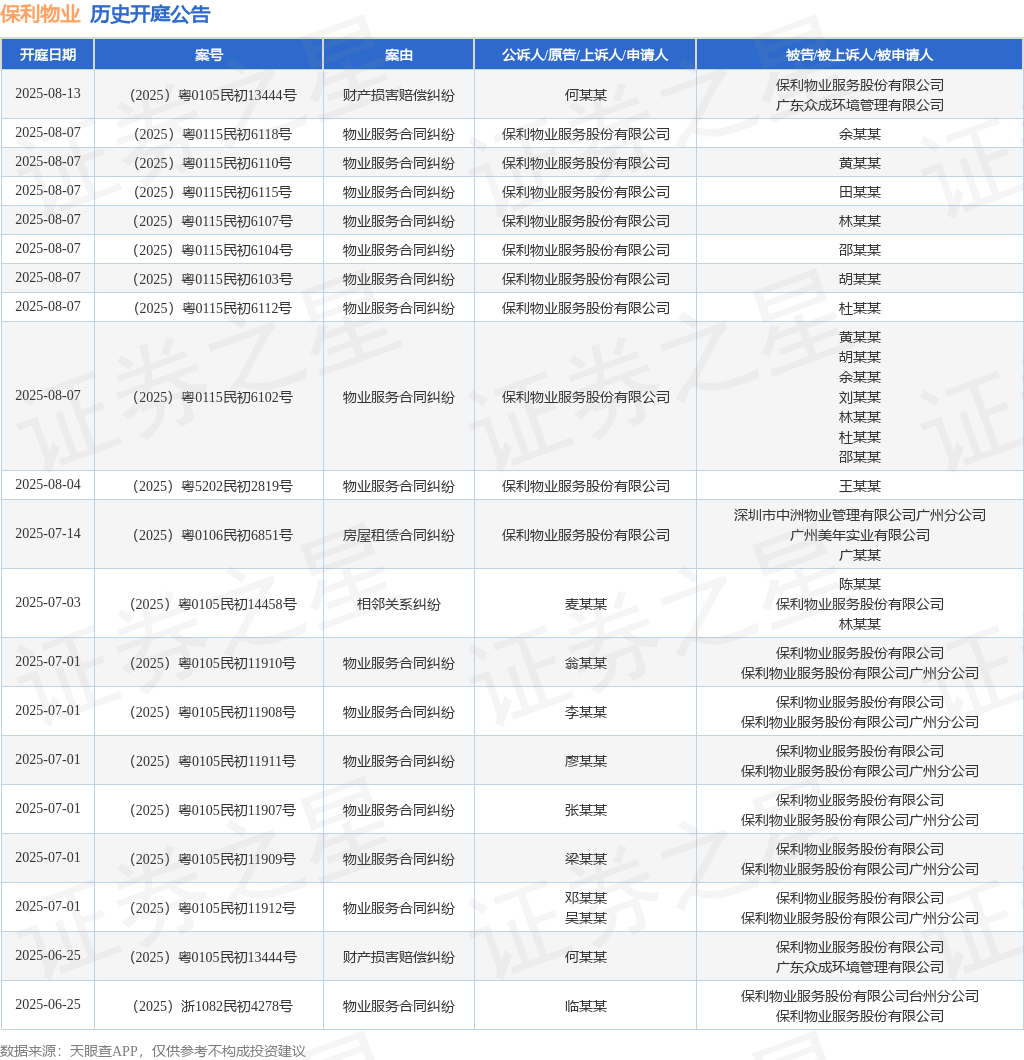Click defendant 陈某某

(x=860, y=585)
